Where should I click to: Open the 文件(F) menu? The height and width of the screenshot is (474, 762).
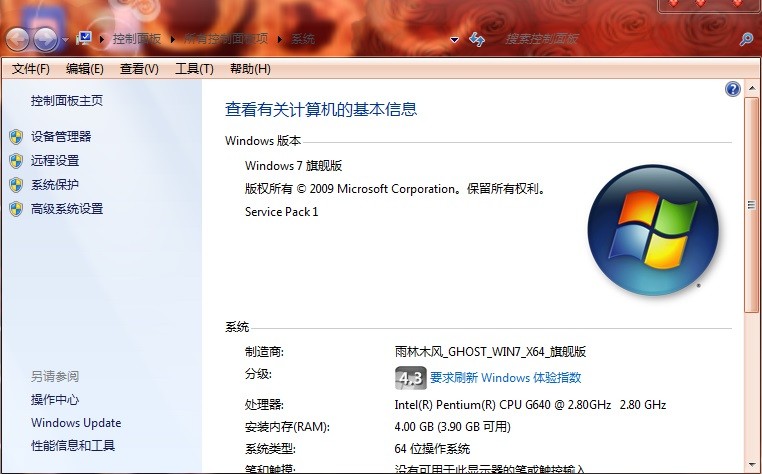(x=31, y=69)
